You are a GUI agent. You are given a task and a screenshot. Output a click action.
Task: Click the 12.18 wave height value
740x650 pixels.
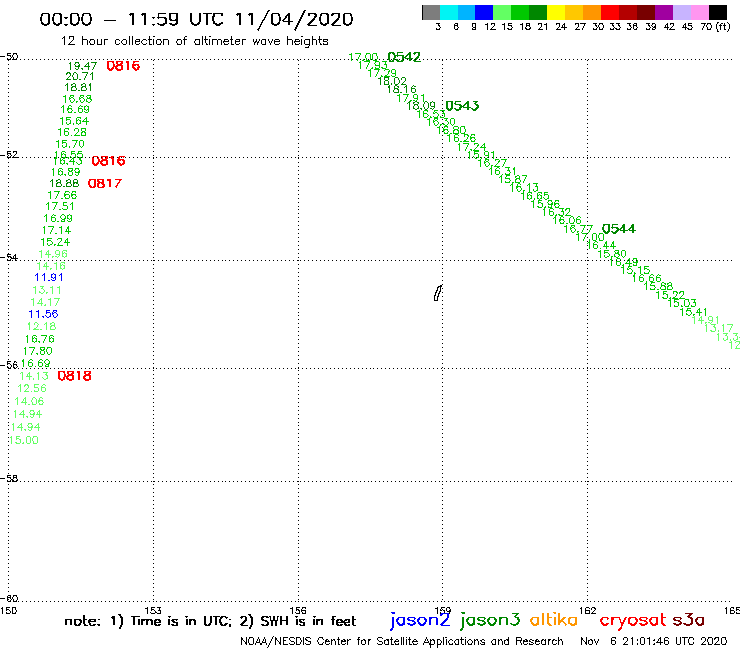point(42,327)
